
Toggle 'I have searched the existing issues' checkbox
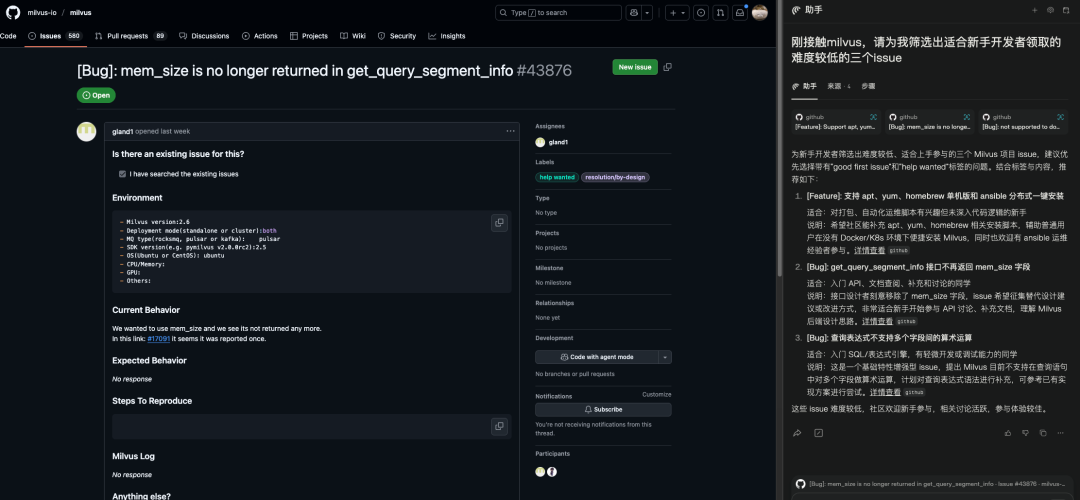122,174
